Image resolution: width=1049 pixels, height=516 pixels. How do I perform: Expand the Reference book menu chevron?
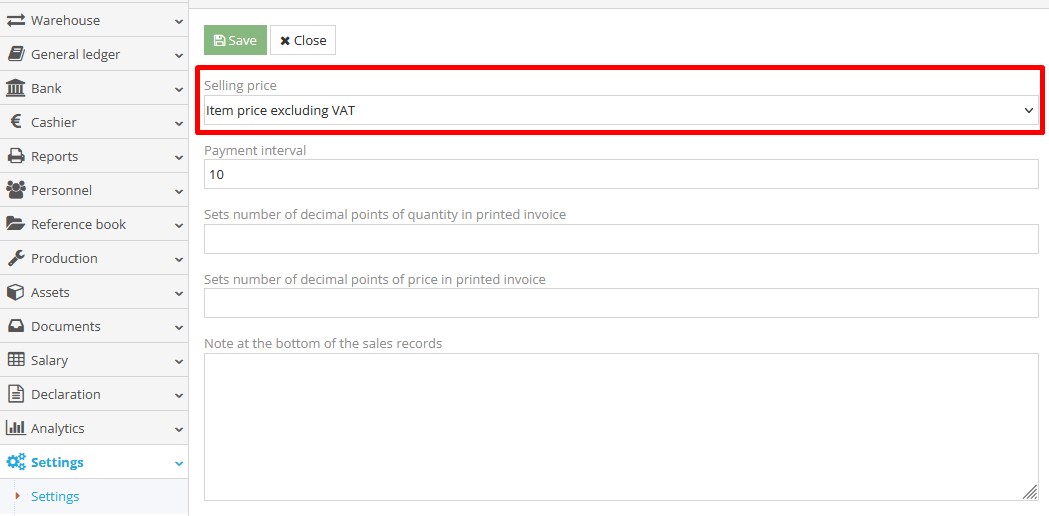[179, 225]
